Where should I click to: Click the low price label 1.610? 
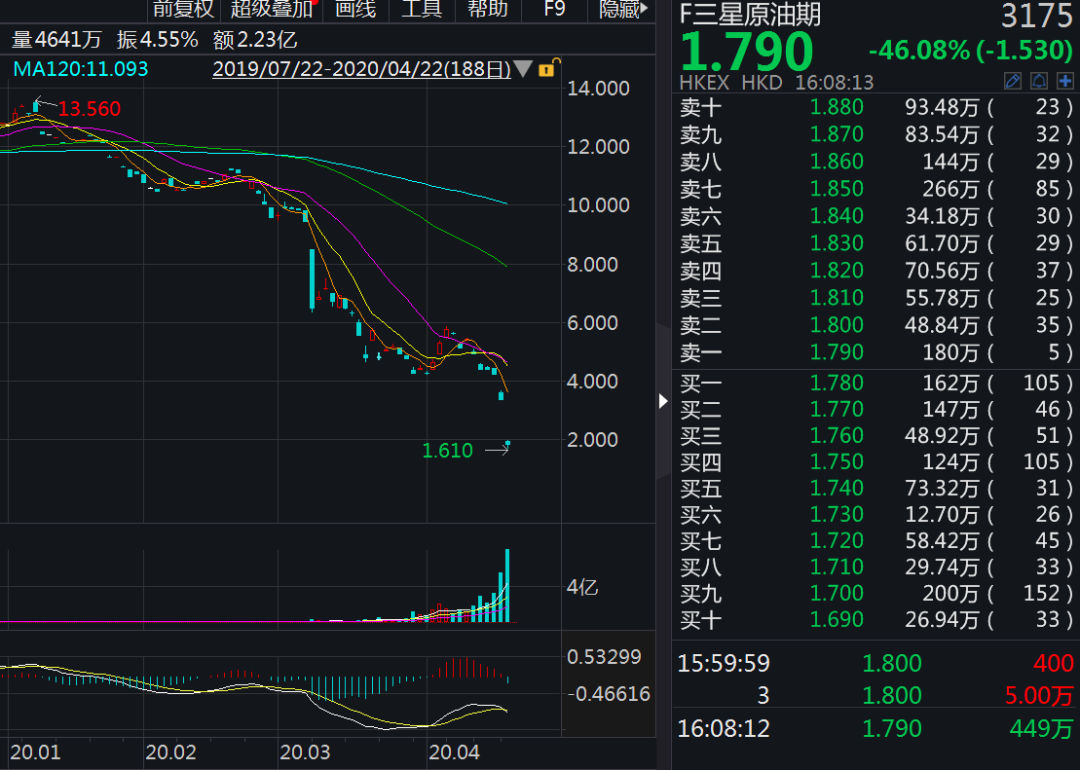(447, 450)
